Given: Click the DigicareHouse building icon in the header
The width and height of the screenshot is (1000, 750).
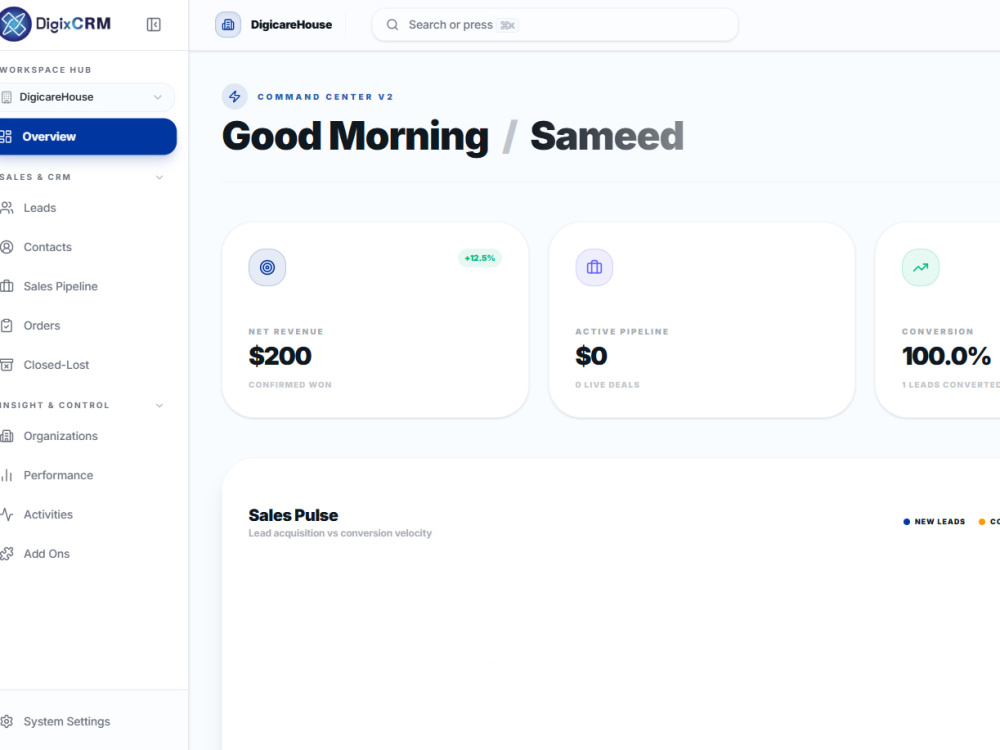Looking at the screenshot, I should tap(228, 25).
